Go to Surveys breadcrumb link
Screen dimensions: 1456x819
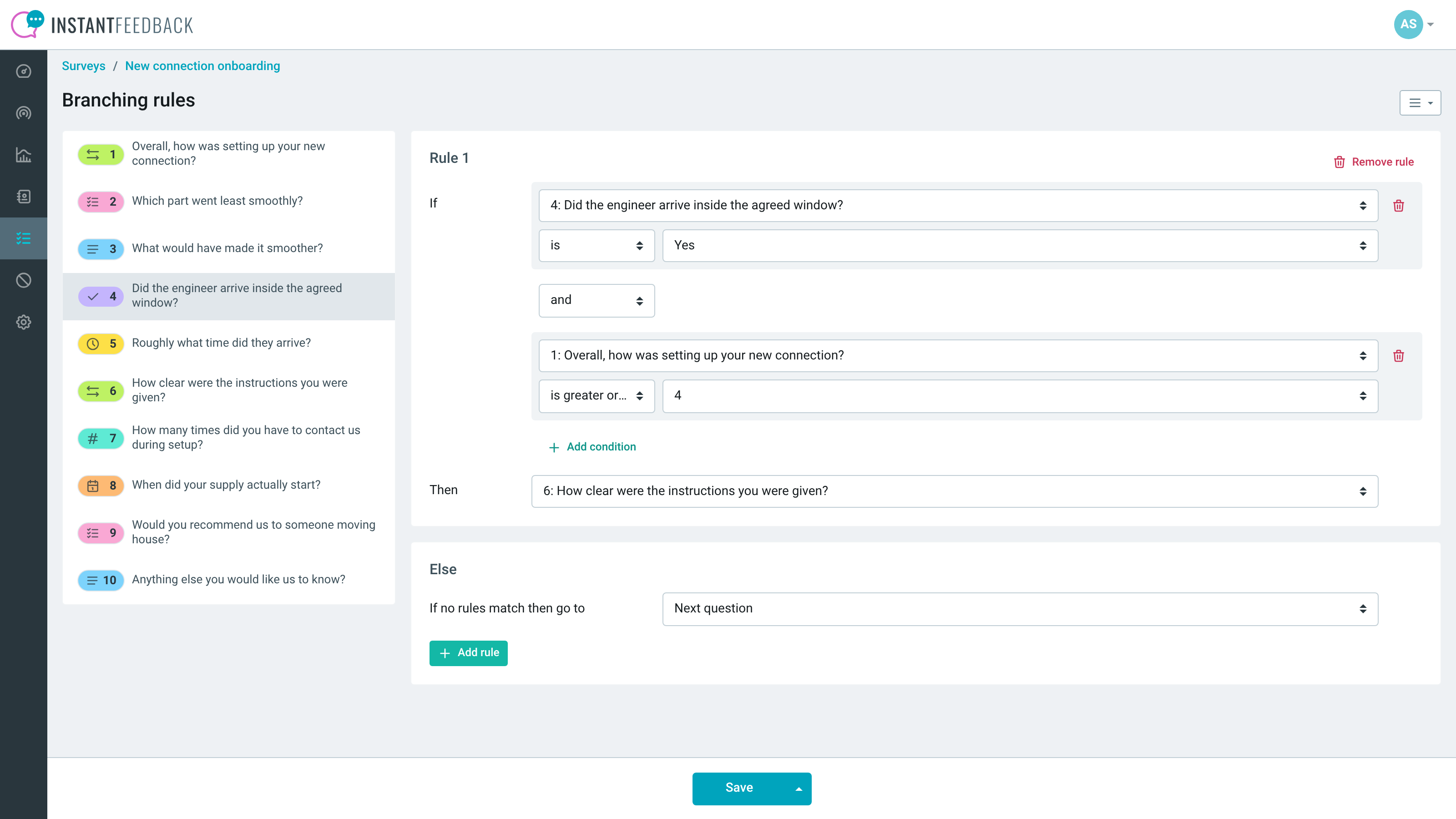click(x=84, y=66)
